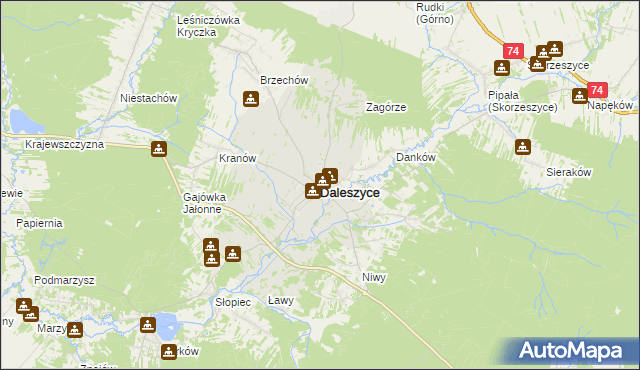Screen dimensions: 640x370
Task: Click the Krajewszczyzna label
Action: [64, 144]
